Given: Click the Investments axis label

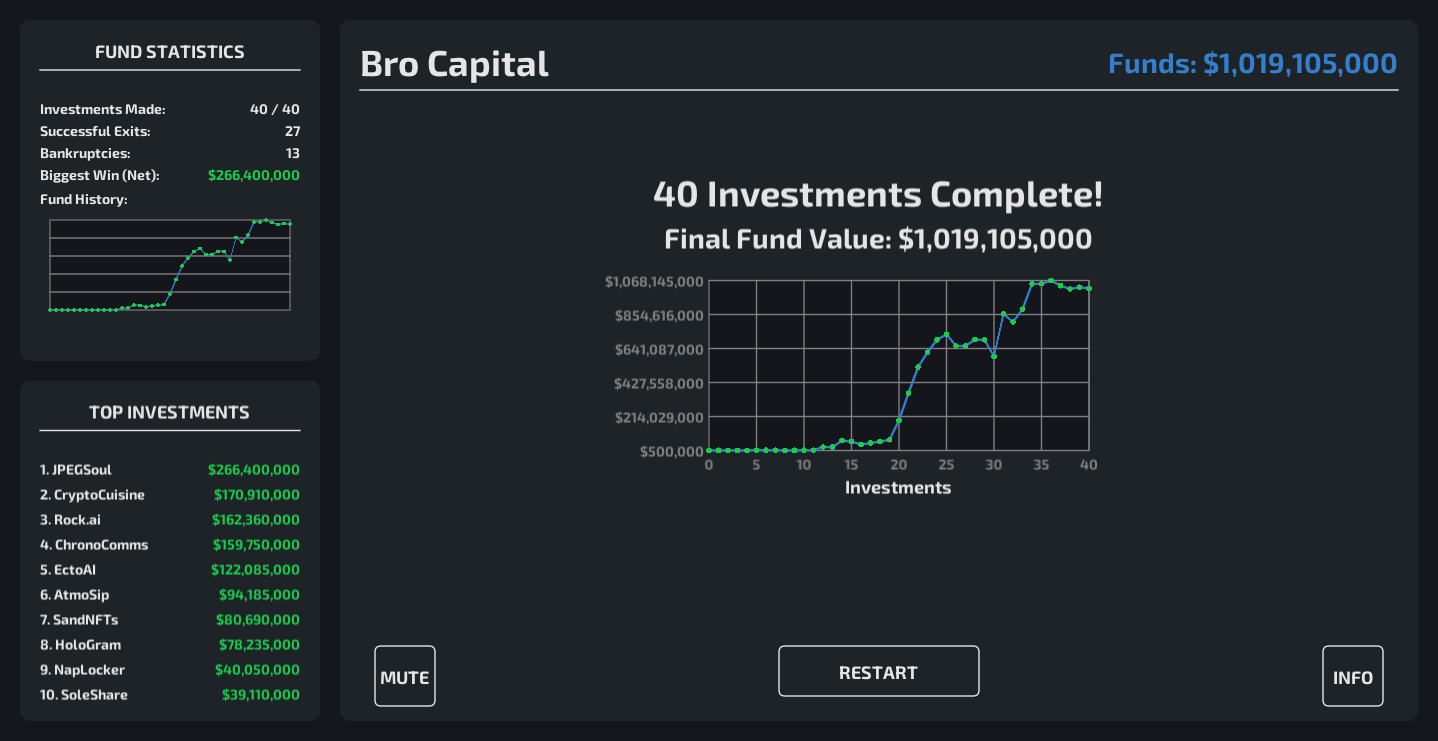Looking at the screenshot, I should [x=898, y=488].
